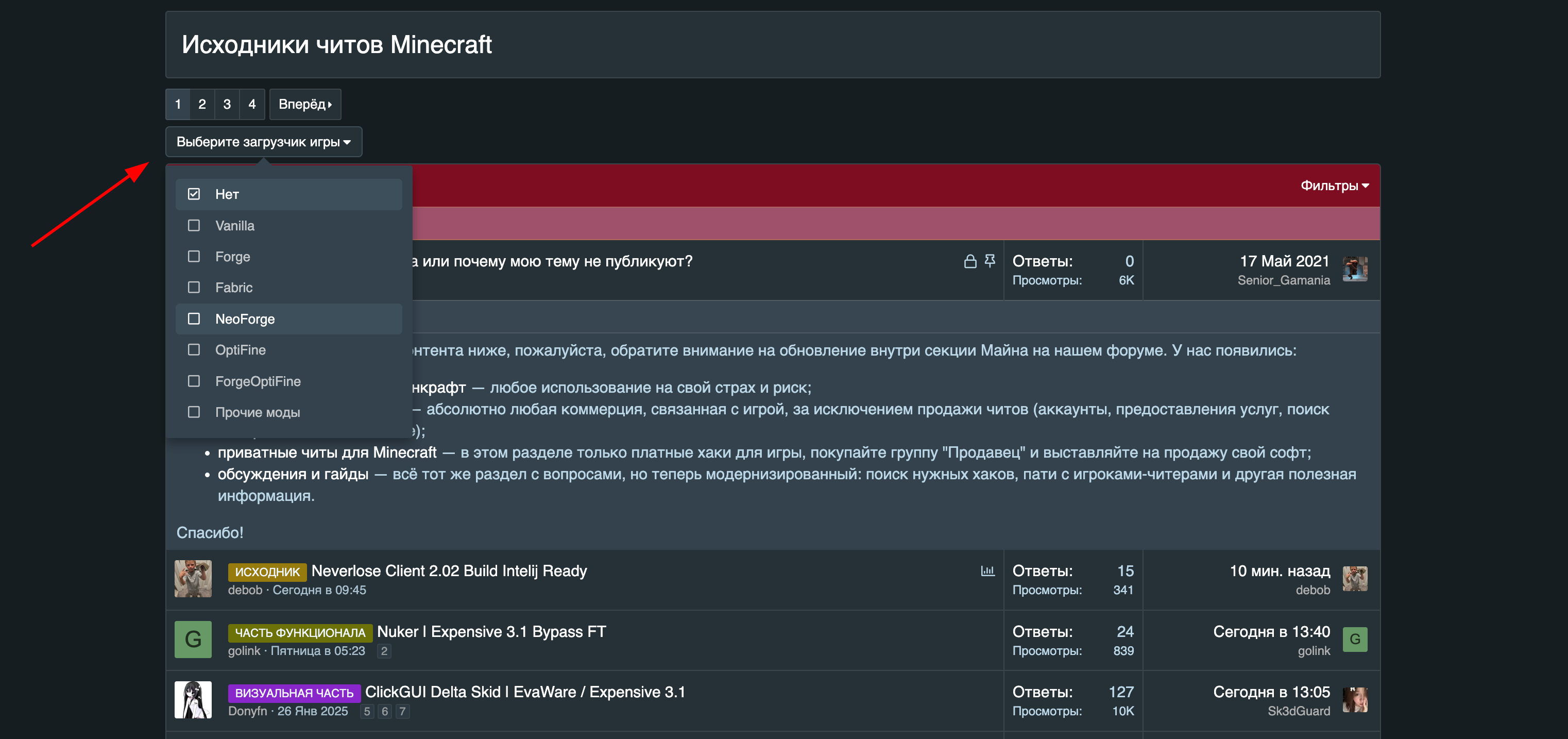Screen dimensions: 1568x739
Task: Click the lock icon on pinned thread
Action: pos(970,262)
